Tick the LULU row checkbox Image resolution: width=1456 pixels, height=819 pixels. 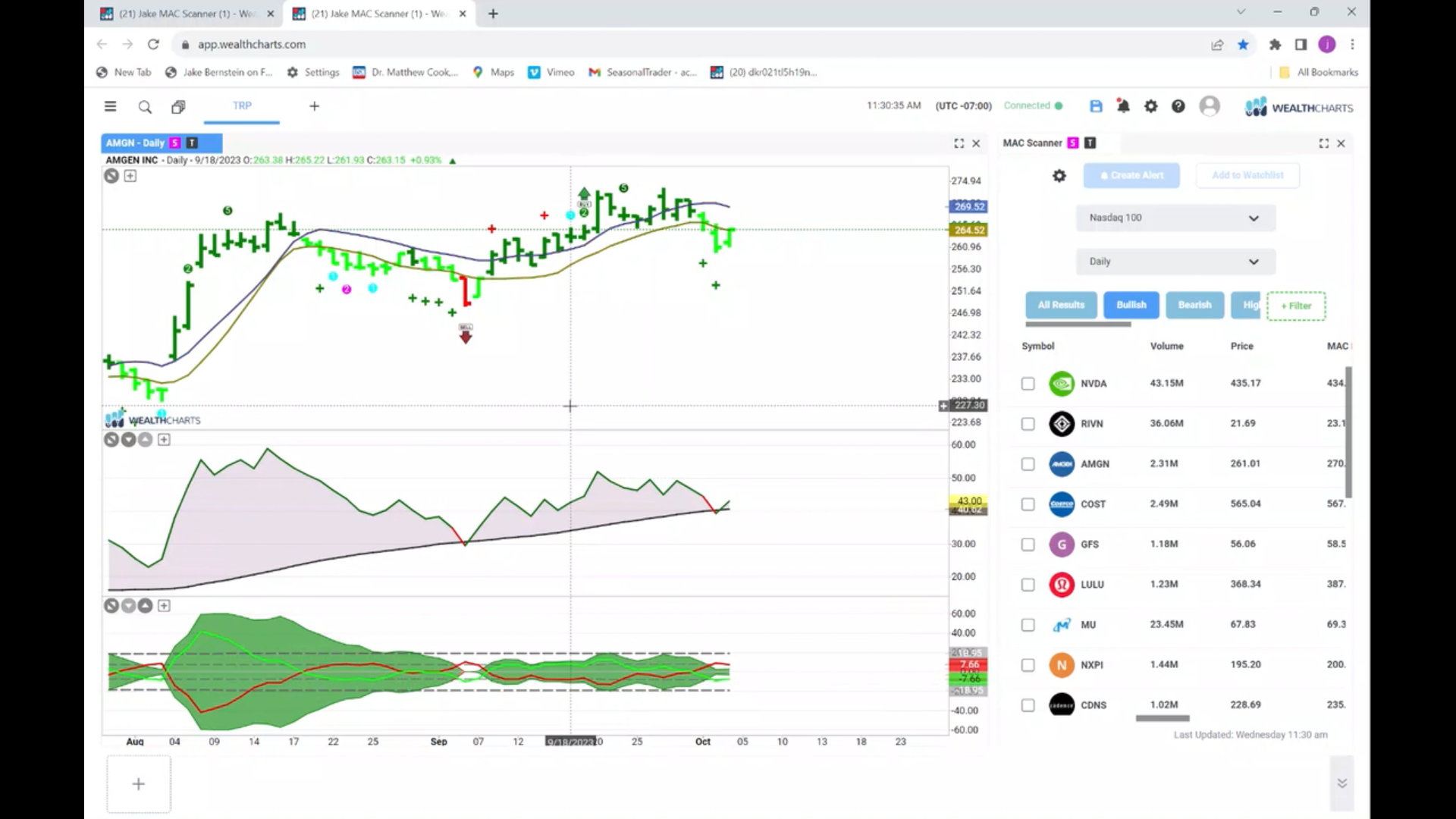[x=1028, y=585]
